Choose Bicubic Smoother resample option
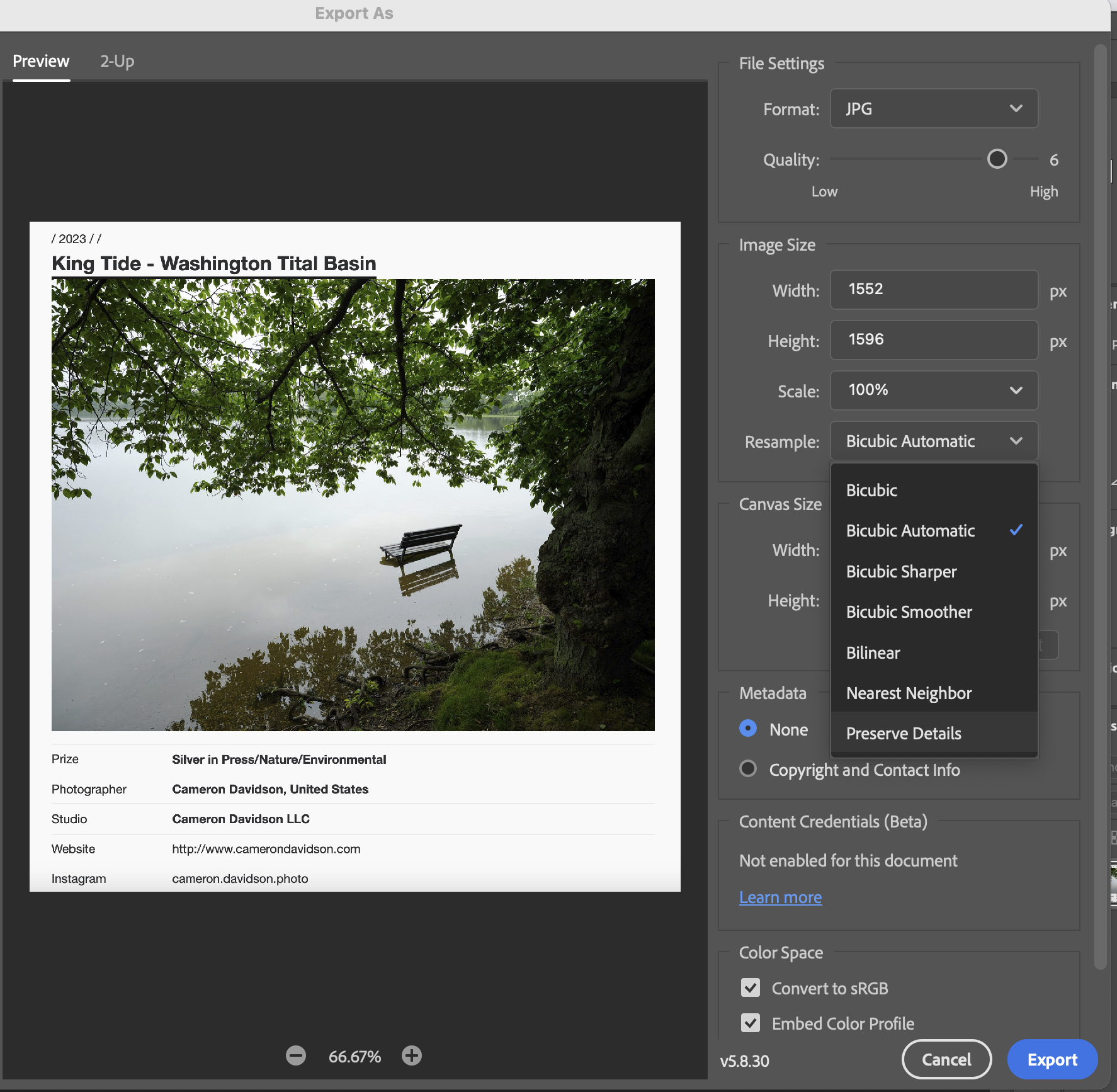The image size is (1117, 1092). click(934, 611)
